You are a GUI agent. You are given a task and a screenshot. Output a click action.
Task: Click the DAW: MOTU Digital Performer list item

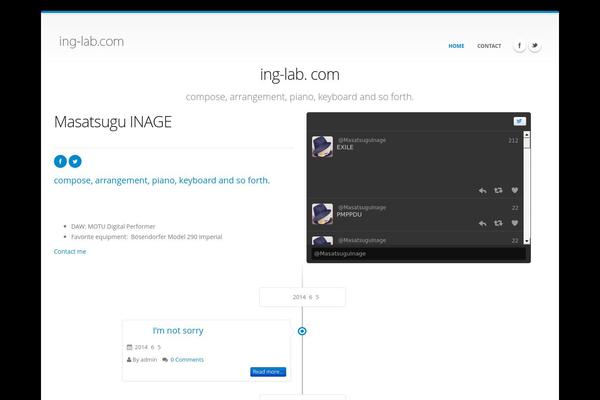113,227
